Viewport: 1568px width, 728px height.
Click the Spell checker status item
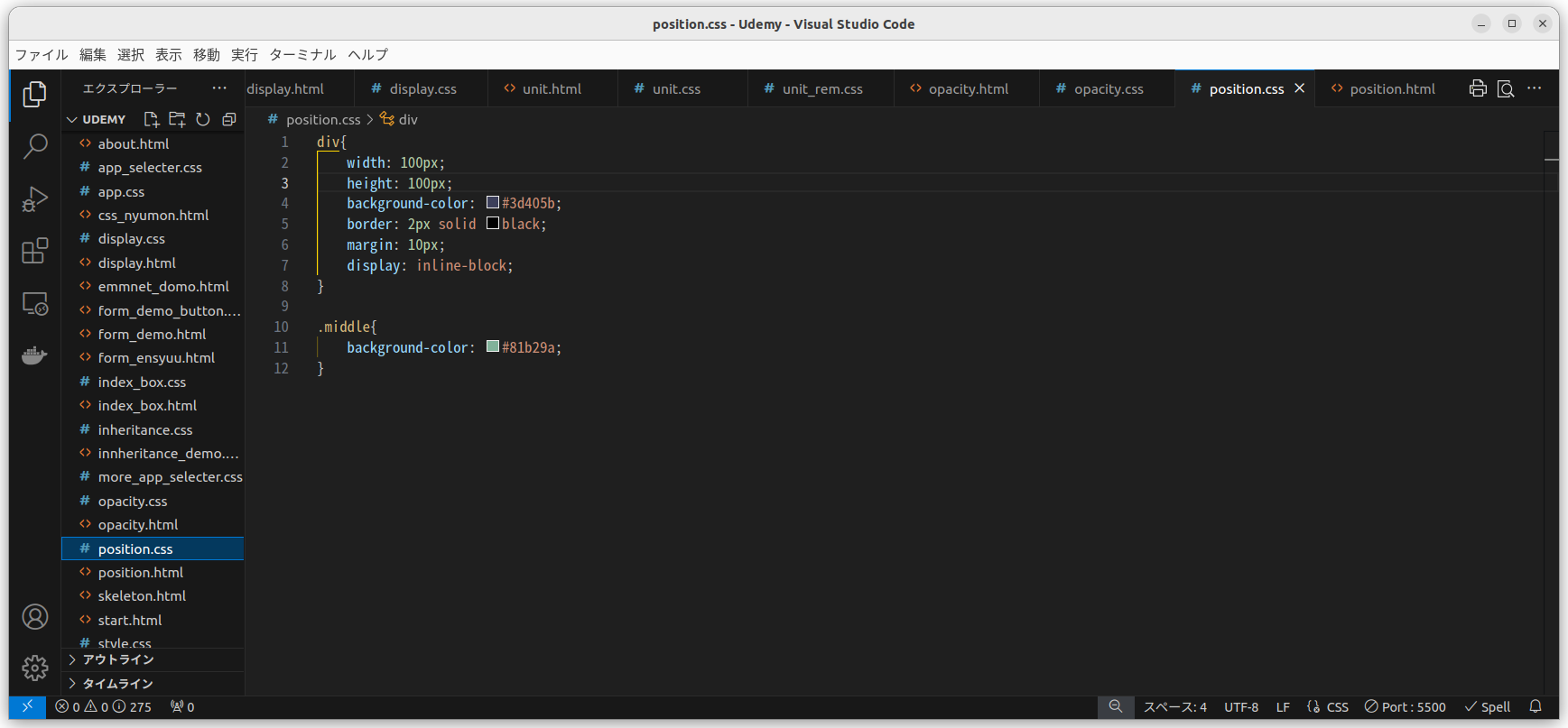tap(1488, 707)
